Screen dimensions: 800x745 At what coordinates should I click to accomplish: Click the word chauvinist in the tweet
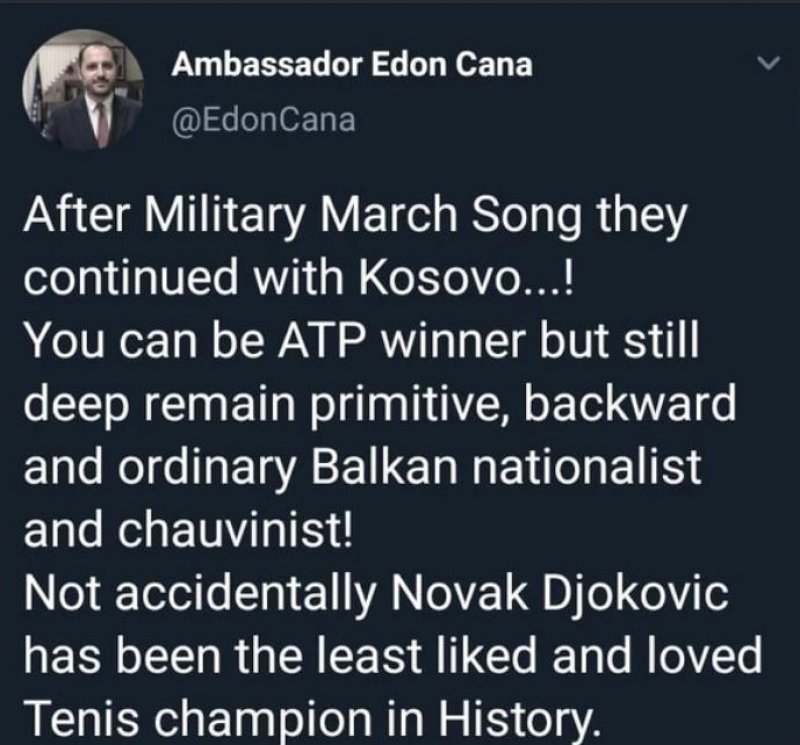click(236, 530)
